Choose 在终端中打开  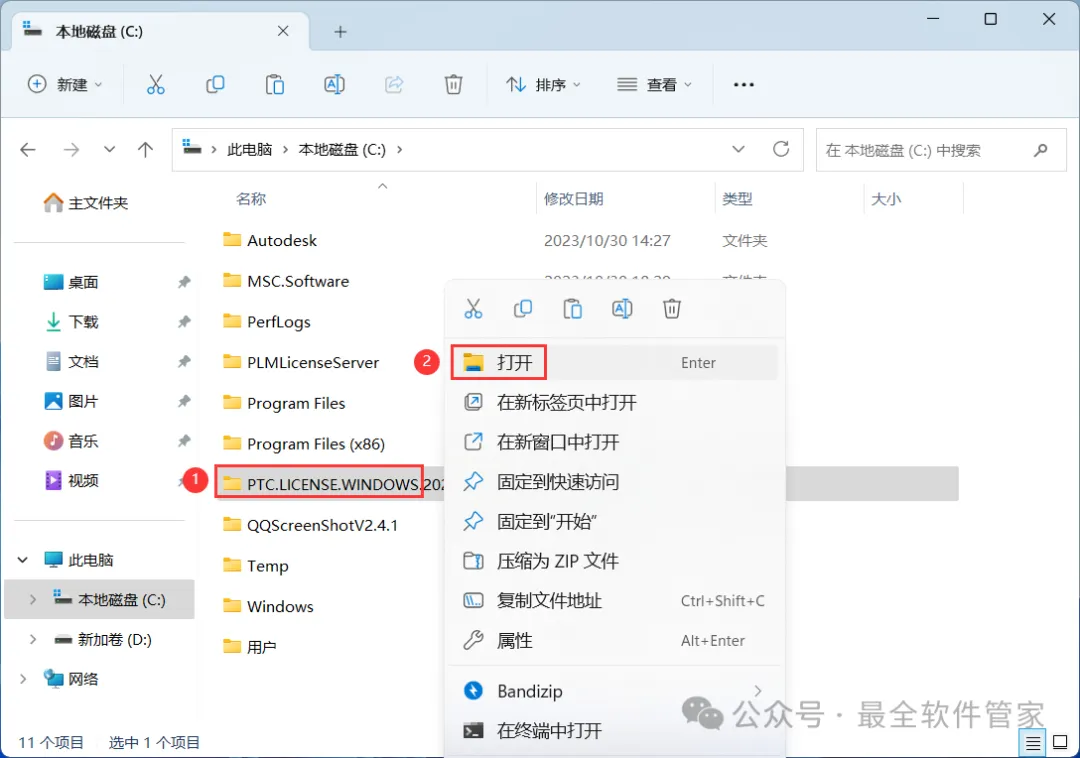(614, 730)
